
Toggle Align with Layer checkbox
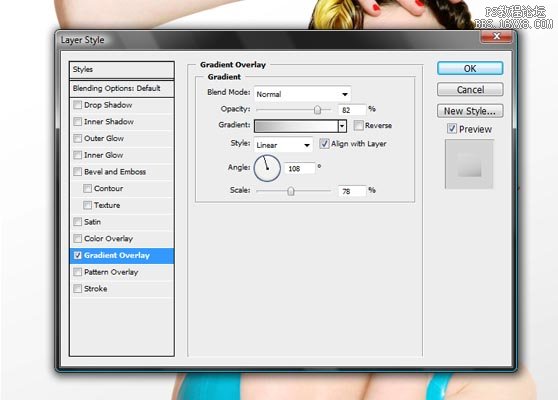pos(324,144)
